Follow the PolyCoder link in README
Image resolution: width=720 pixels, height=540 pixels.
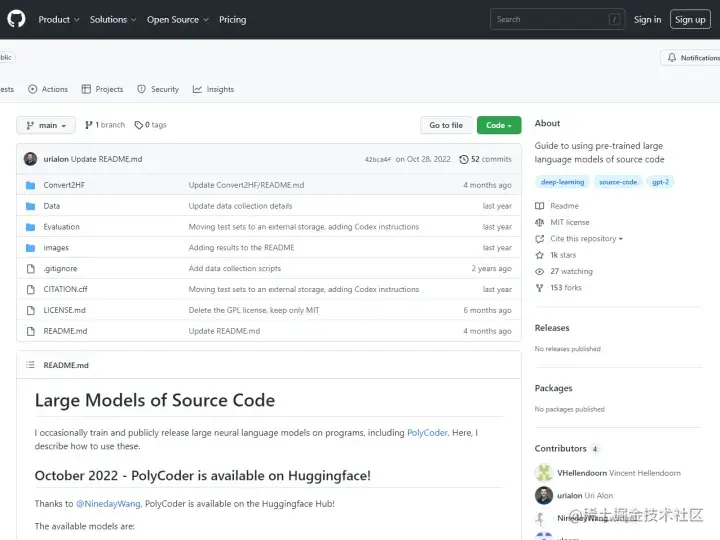coord(427,433)
